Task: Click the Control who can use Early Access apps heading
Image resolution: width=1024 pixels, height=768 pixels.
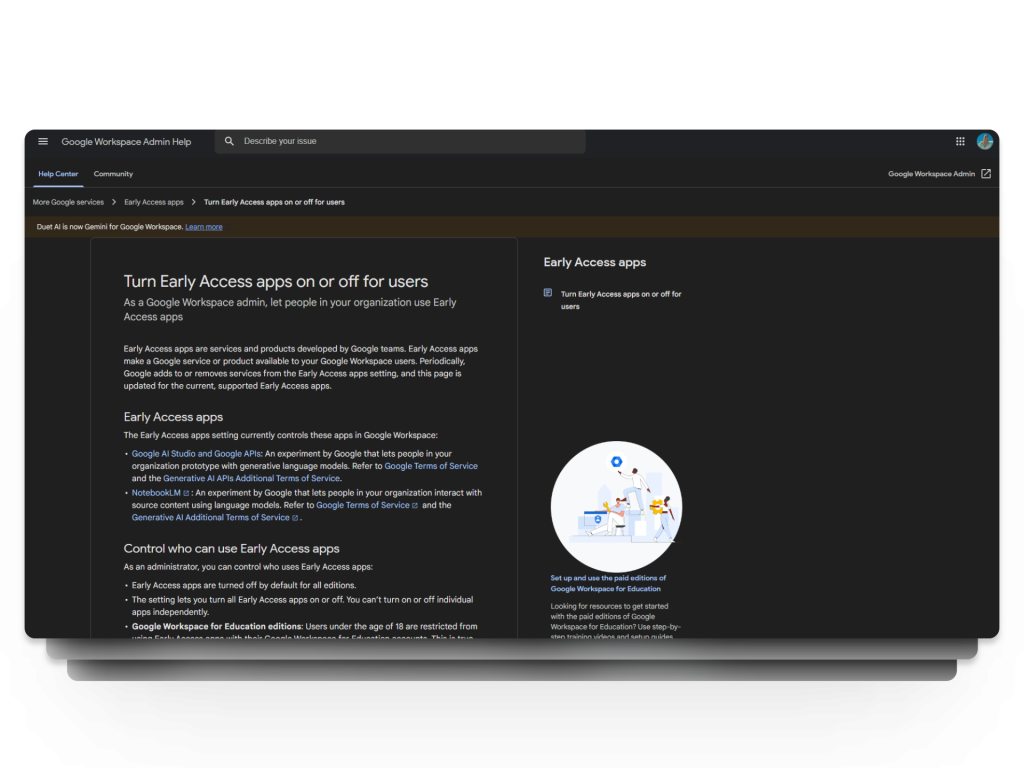Action: [231, 549]
